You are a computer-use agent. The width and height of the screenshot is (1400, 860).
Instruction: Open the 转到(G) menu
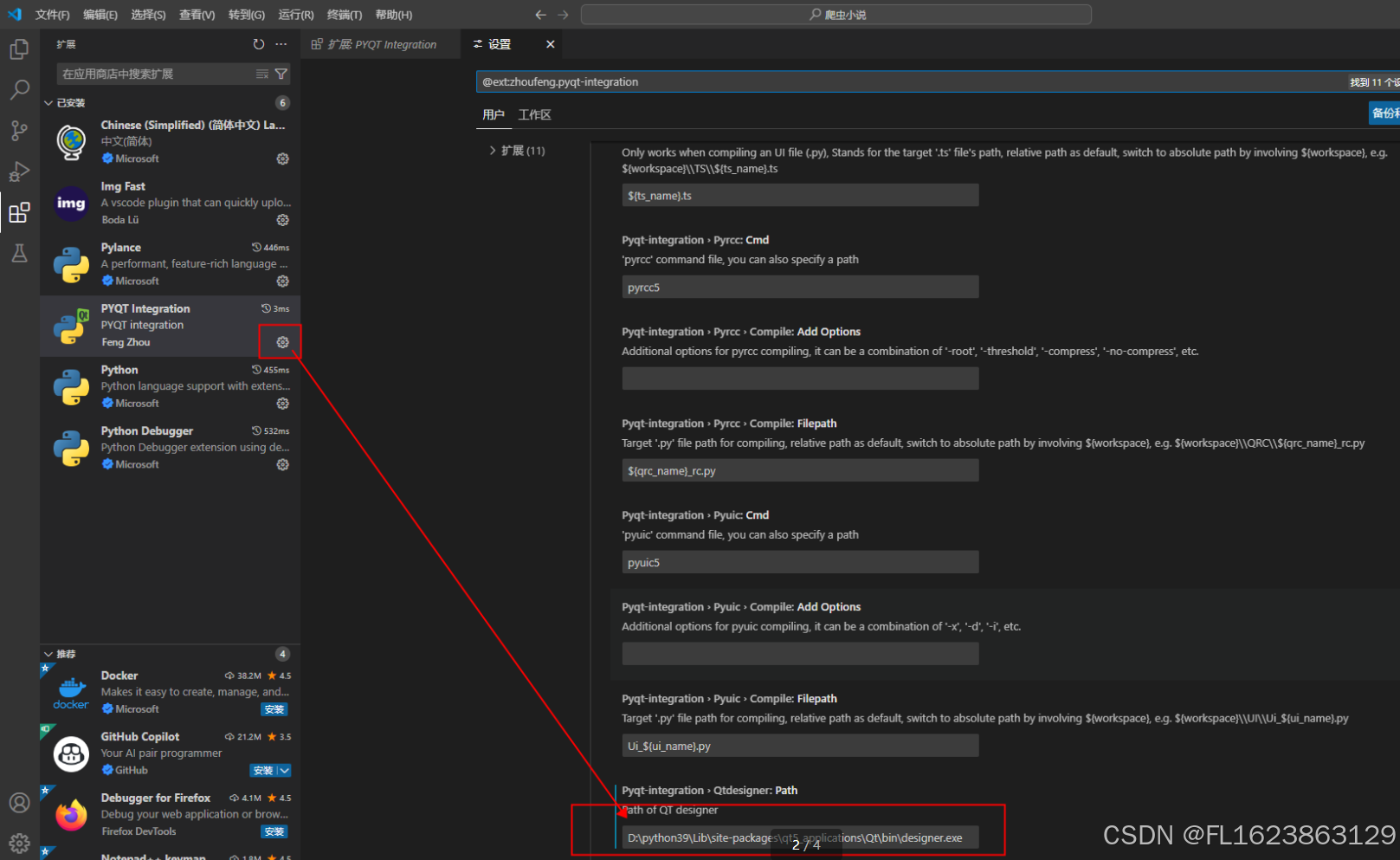pyautogui.click(x=247, y=15)
